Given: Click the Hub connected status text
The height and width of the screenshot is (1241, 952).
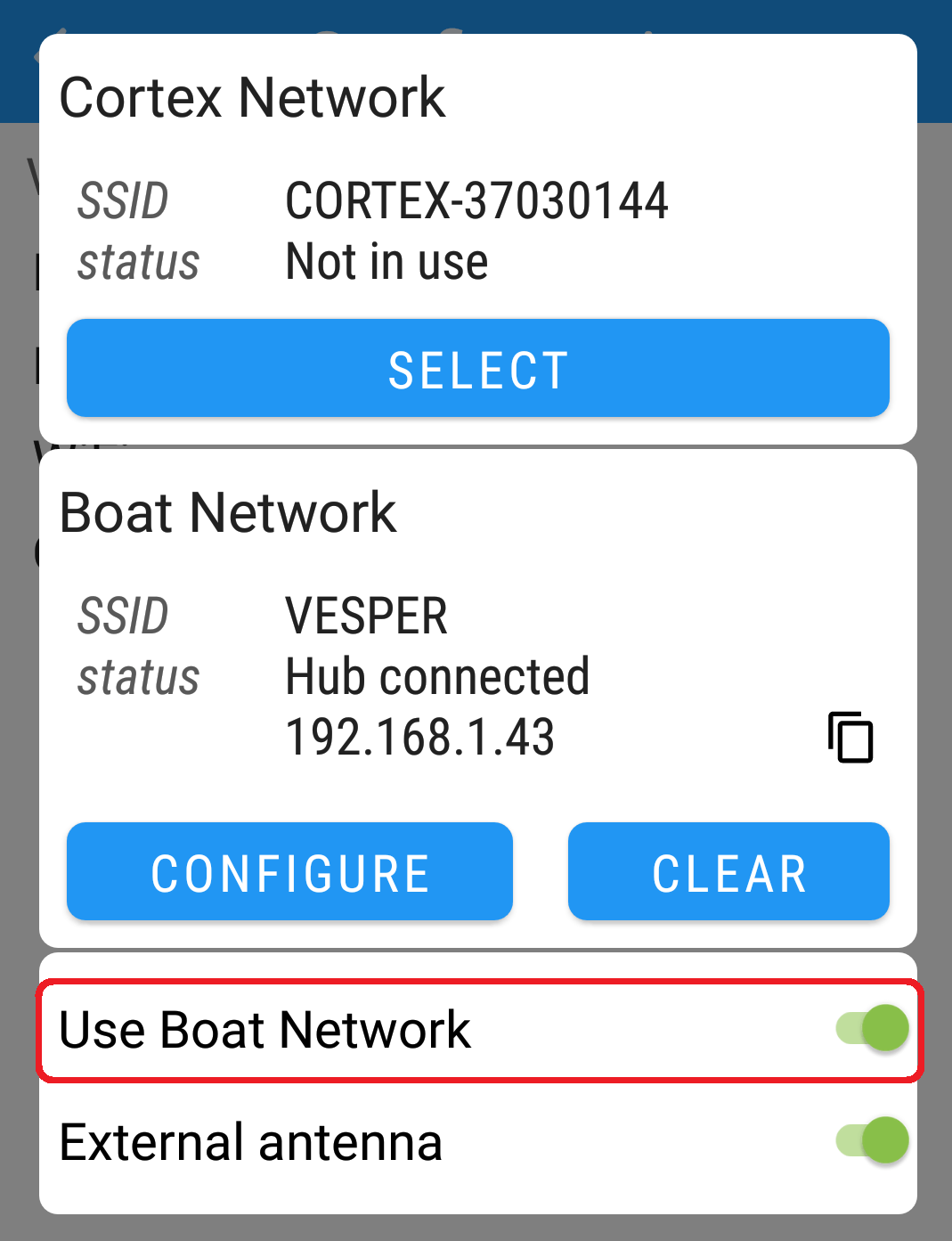Looking at the screenshot, I should click(436, 676).
